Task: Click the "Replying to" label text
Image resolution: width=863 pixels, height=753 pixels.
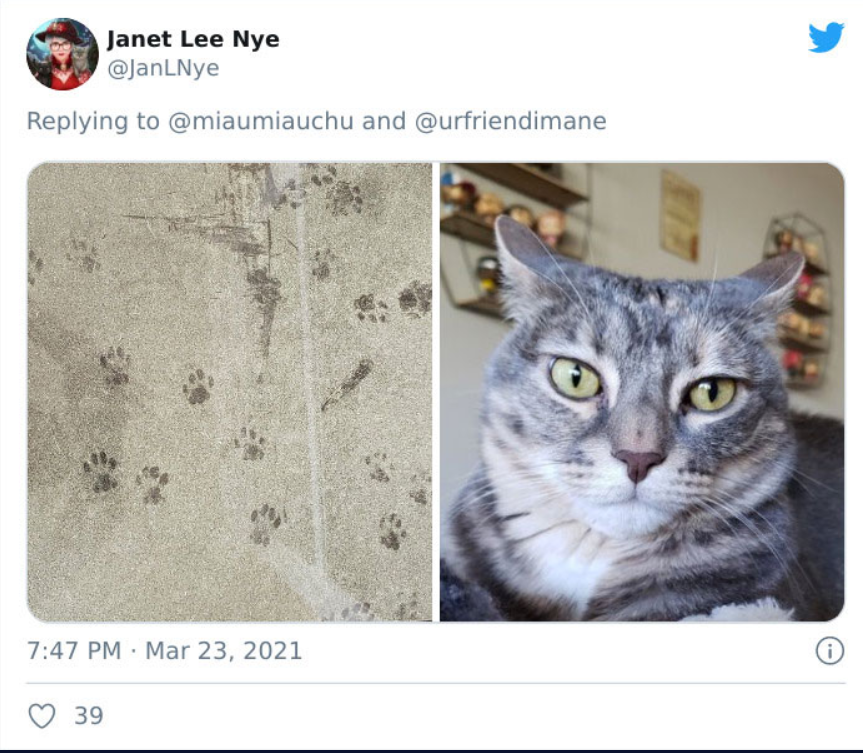Action: [x=93, y=121]
